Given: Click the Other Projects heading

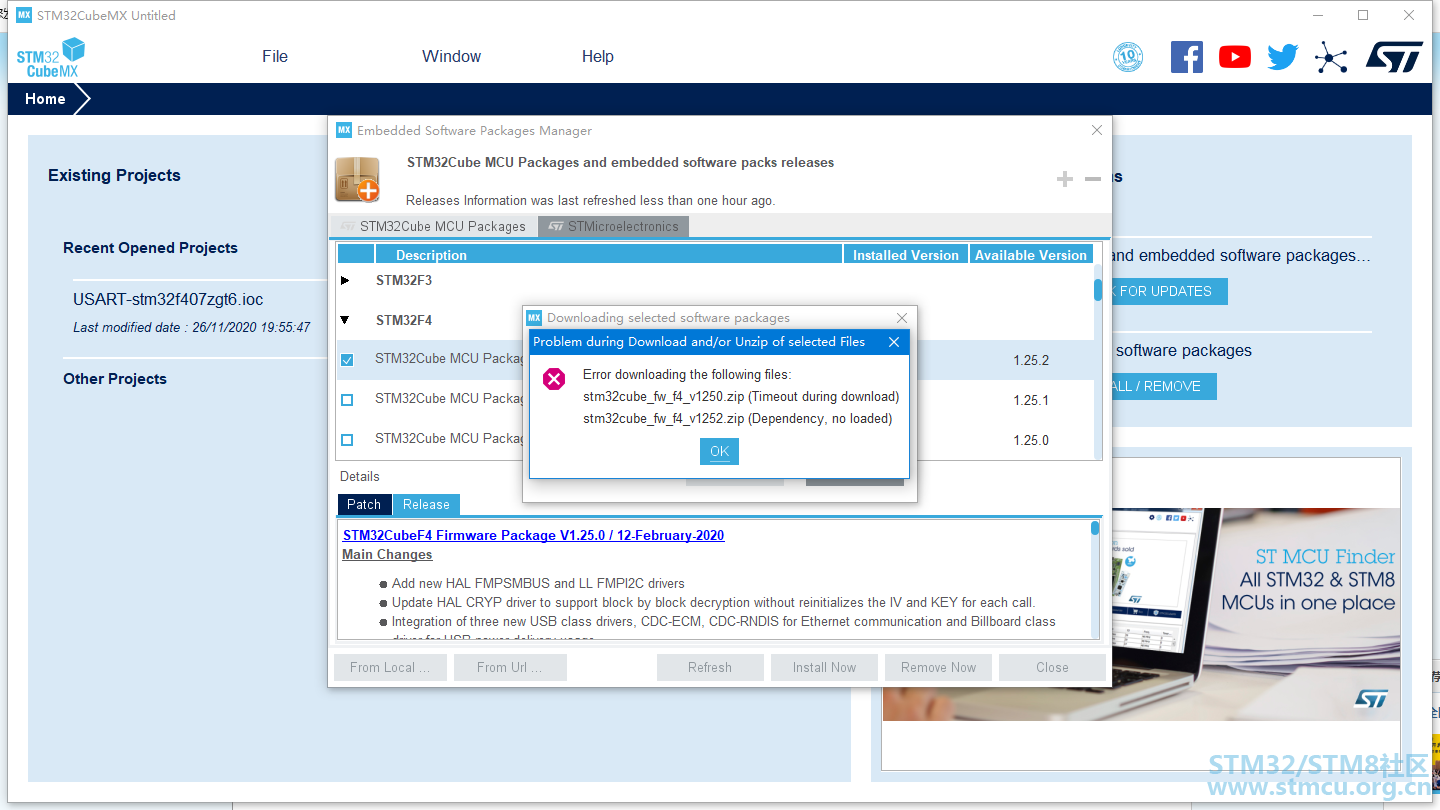Looking at the screenshot, I should click(115, 379).
